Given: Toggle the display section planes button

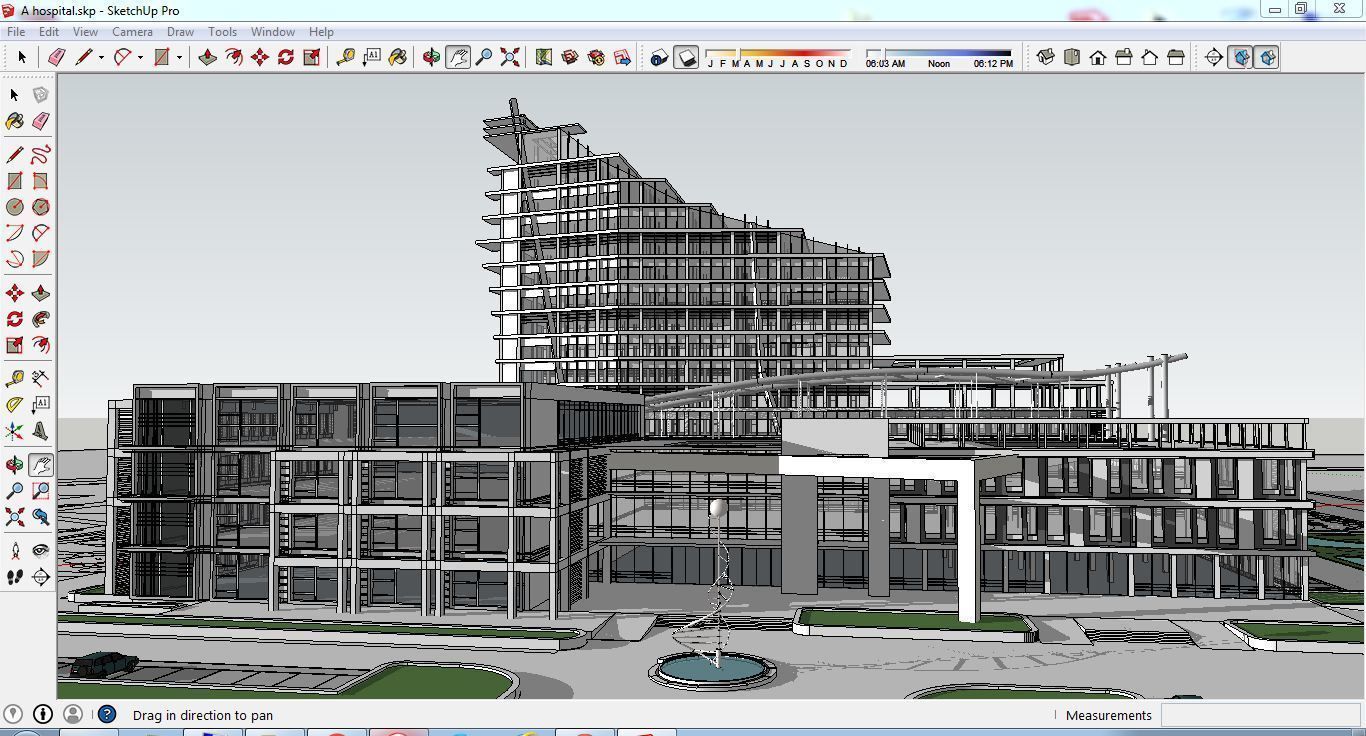Looking at the screenshot, I should [1240, 58].
